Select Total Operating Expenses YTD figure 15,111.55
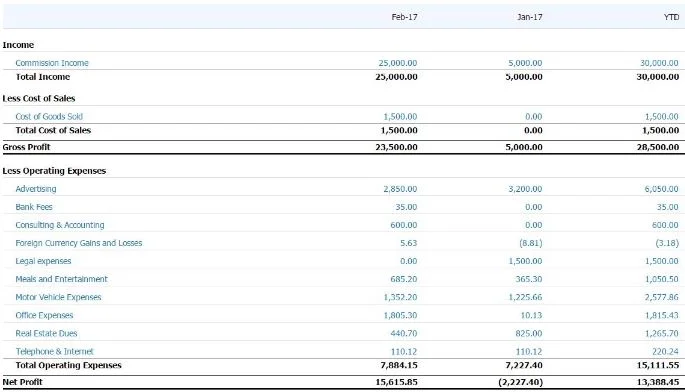The width and height of the screenshot is (685, 392). coord(658,365)
